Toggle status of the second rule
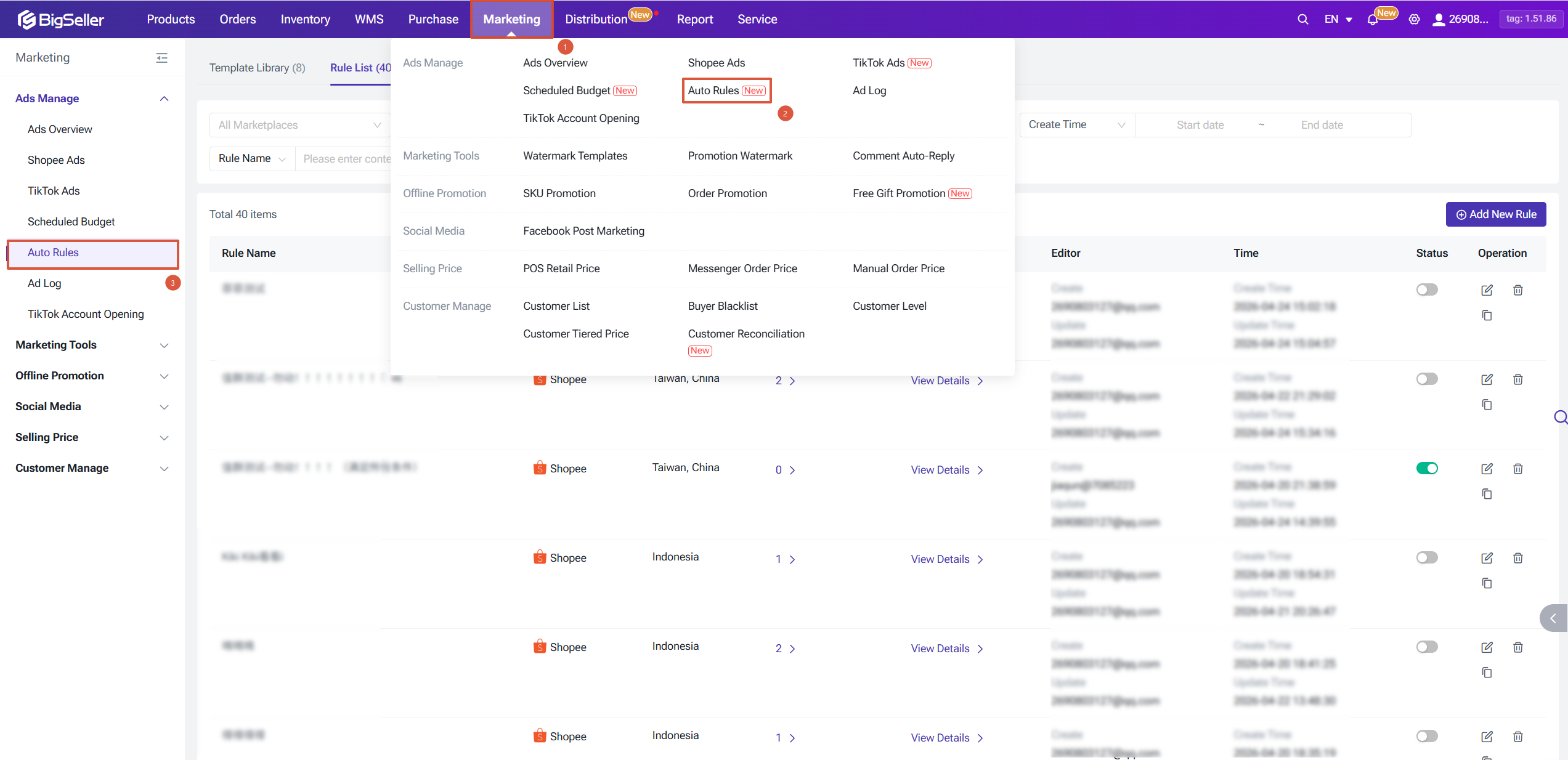Viewport: 1568px width, 760px height. coord(1426,379)
